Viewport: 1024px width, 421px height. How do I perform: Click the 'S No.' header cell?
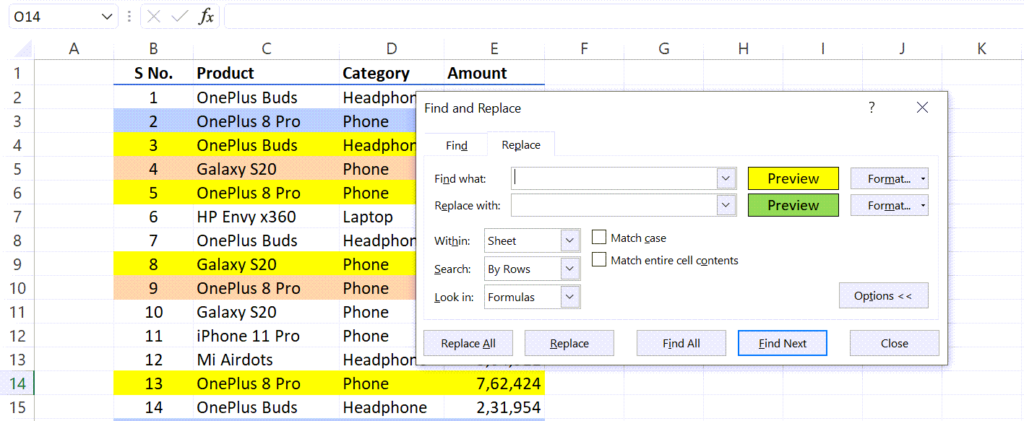153,73
